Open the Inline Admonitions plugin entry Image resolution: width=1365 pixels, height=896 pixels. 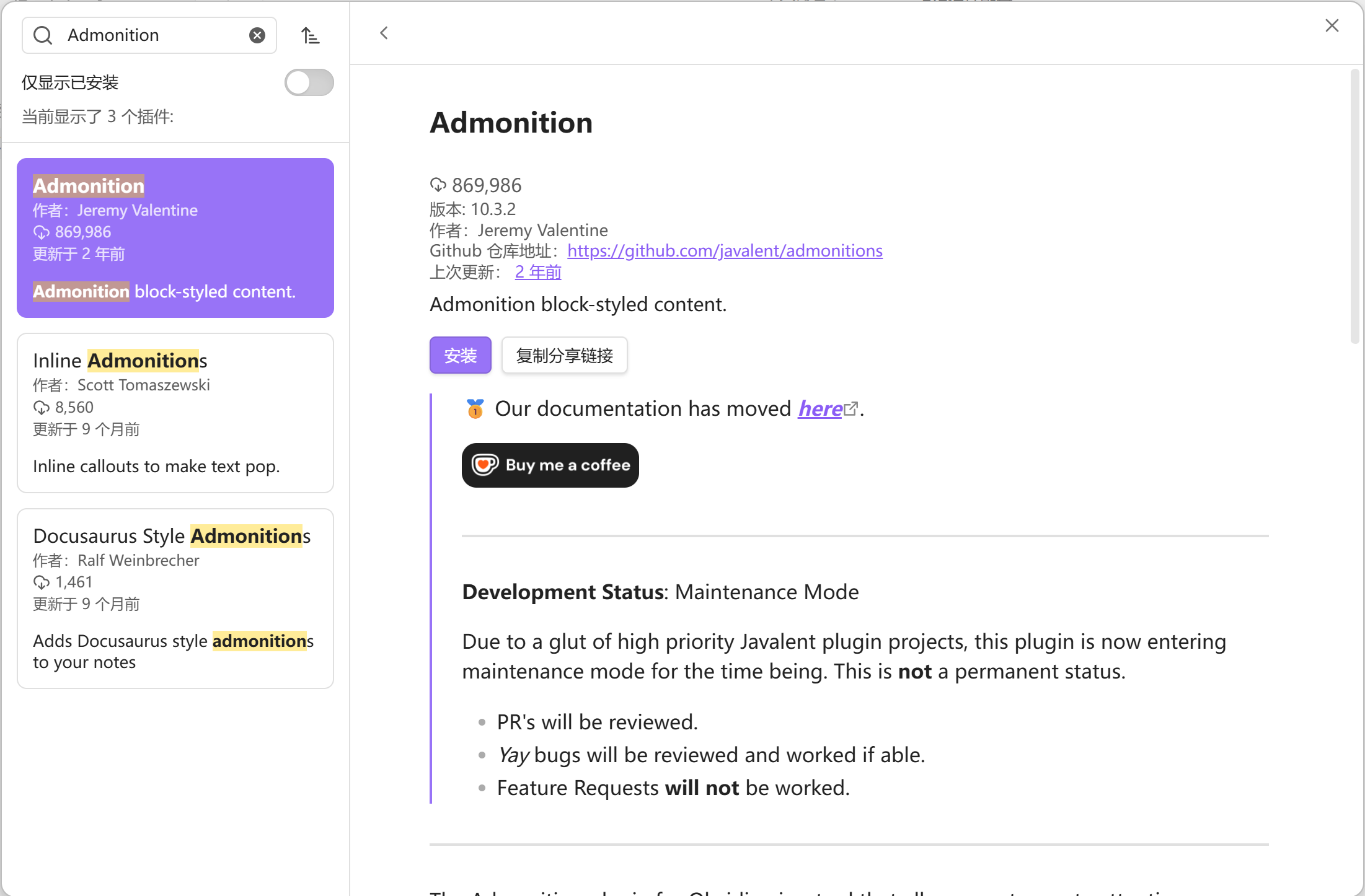(x=175, y=413)
